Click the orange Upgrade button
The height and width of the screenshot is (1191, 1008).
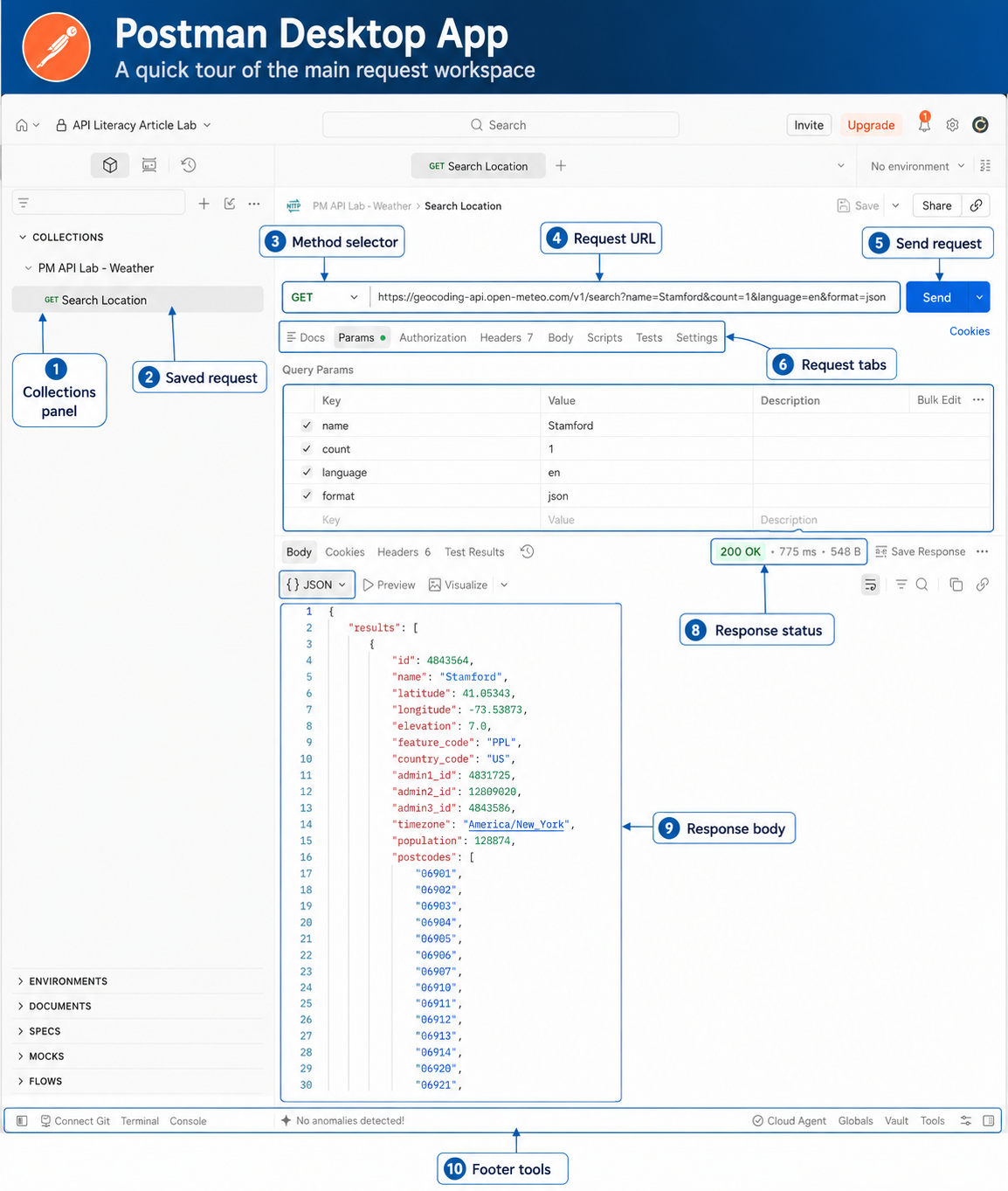tap(871, 125)
